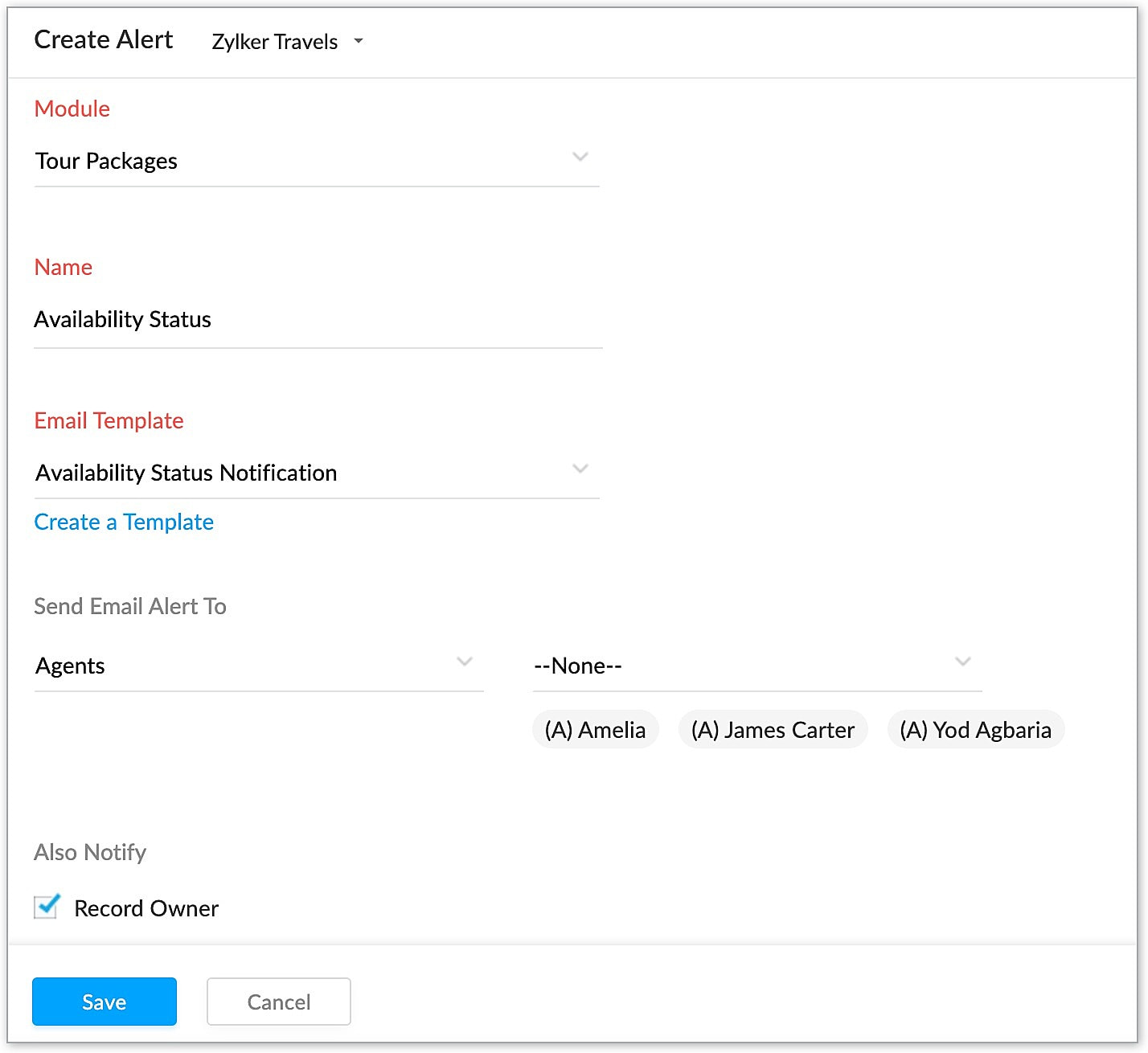Open the Zylker Travels portal dropdown

click(287, 42)
